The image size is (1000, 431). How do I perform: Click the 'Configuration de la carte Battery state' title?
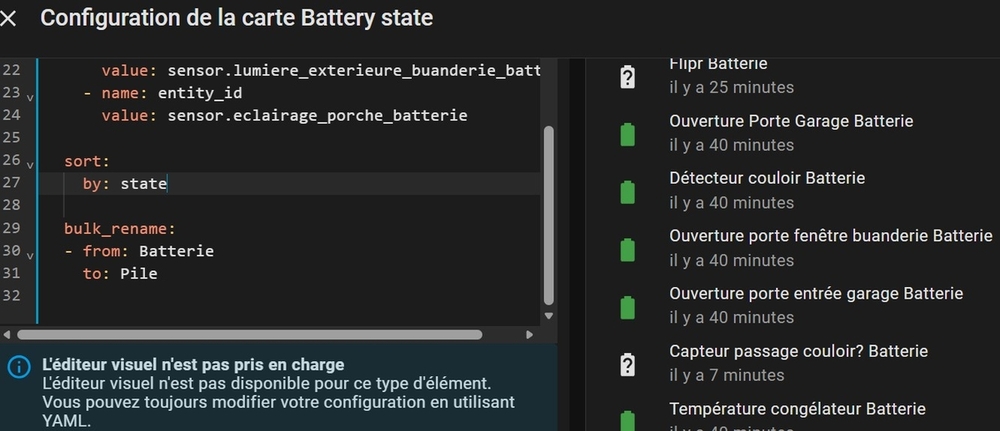(237, 18)
